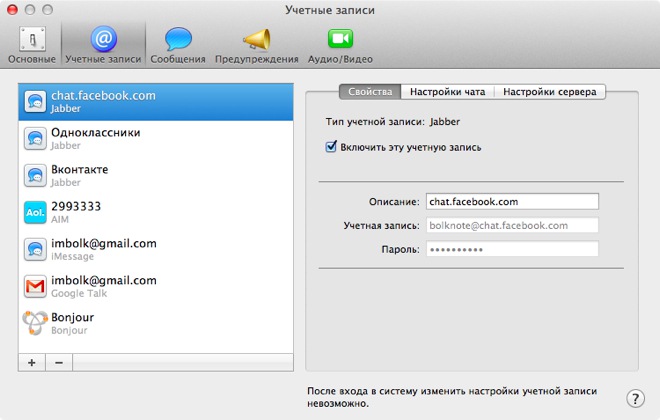Select imbolk@gmail.com Google Talk account text
Screen dimensions: 660x420
coord(104,280)
